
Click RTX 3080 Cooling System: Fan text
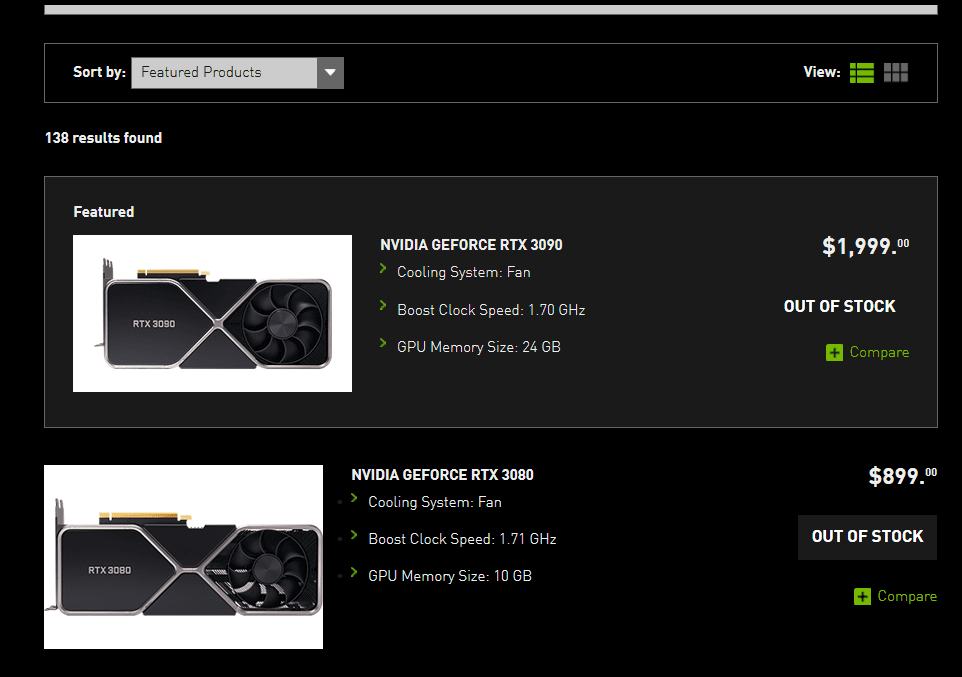tap(435, 502)
